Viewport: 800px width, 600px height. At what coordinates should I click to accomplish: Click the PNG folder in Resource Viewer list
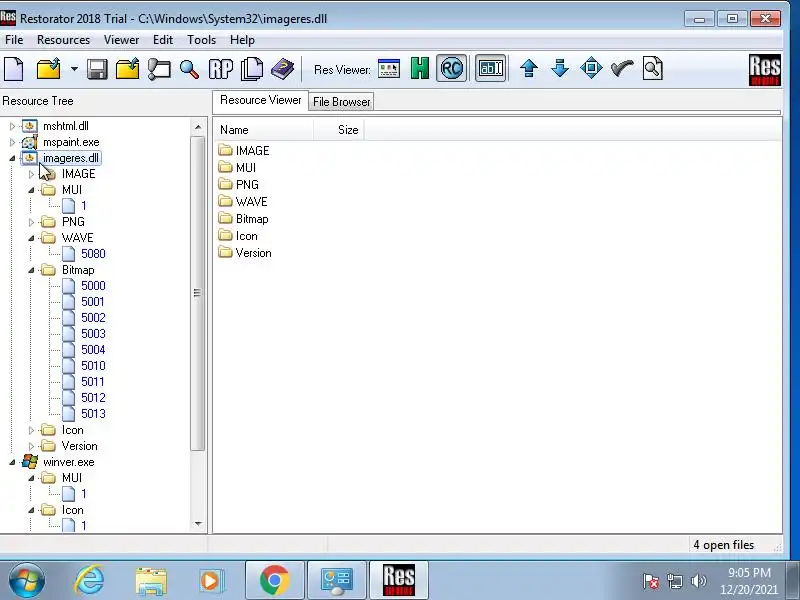pos(238,184)
